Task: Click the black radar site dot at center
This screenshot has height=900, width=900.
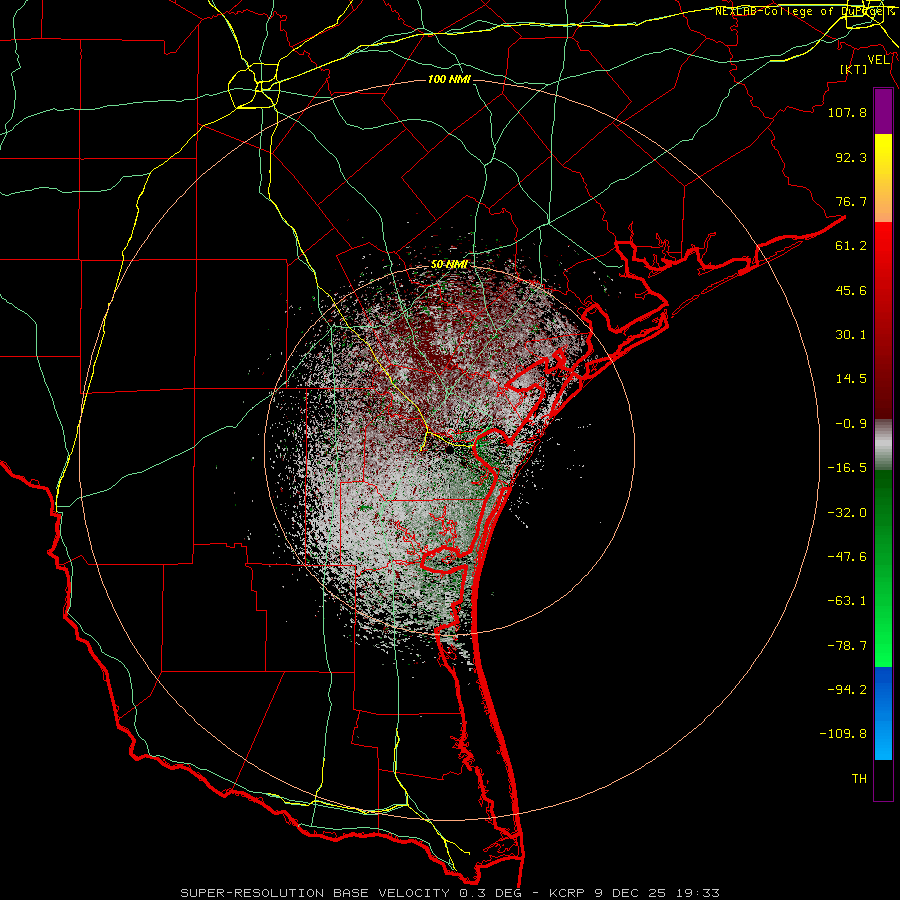Action: [x=449, y=450]
